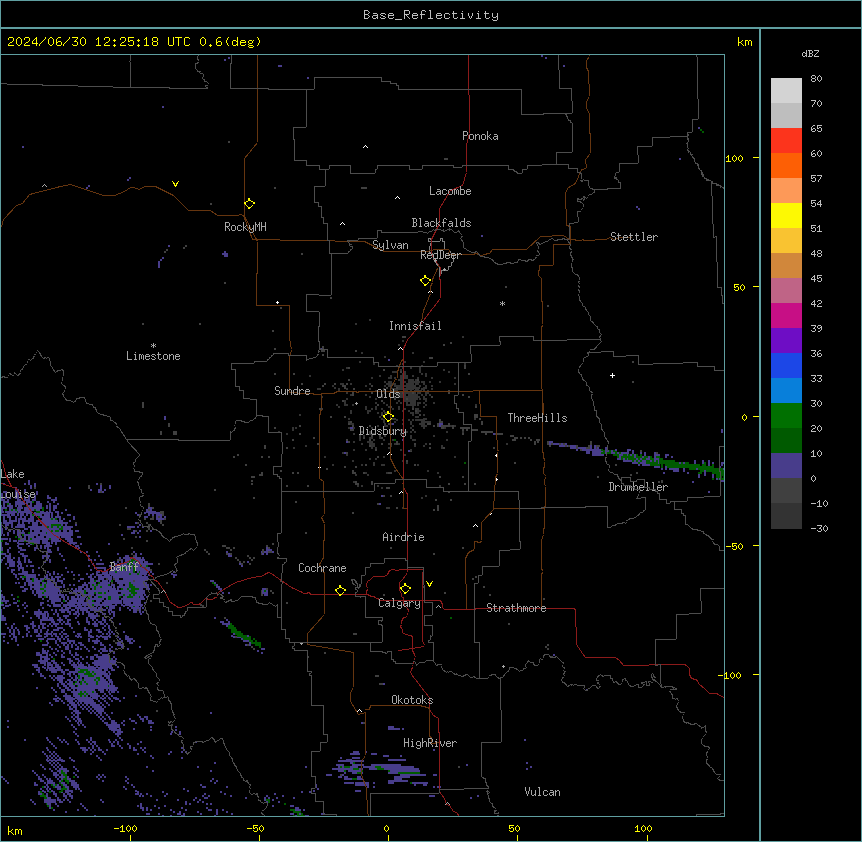The height and width of the screenshot is (842, 862).
Task: Click the -30 dBZ legend value
Action: pos(819,528)
